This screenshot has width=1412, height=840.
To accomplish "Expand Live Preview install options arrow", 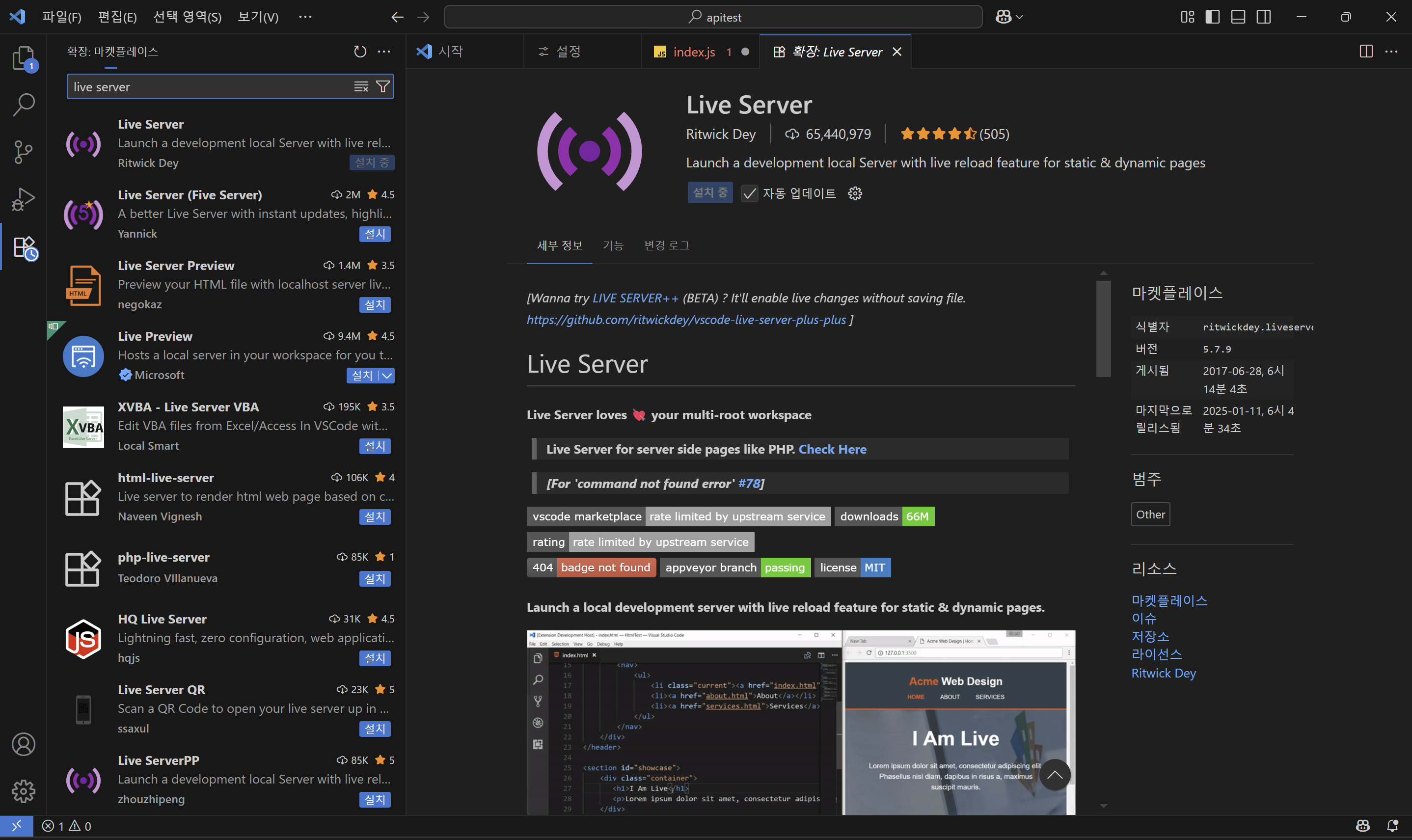I will (386, 375).
